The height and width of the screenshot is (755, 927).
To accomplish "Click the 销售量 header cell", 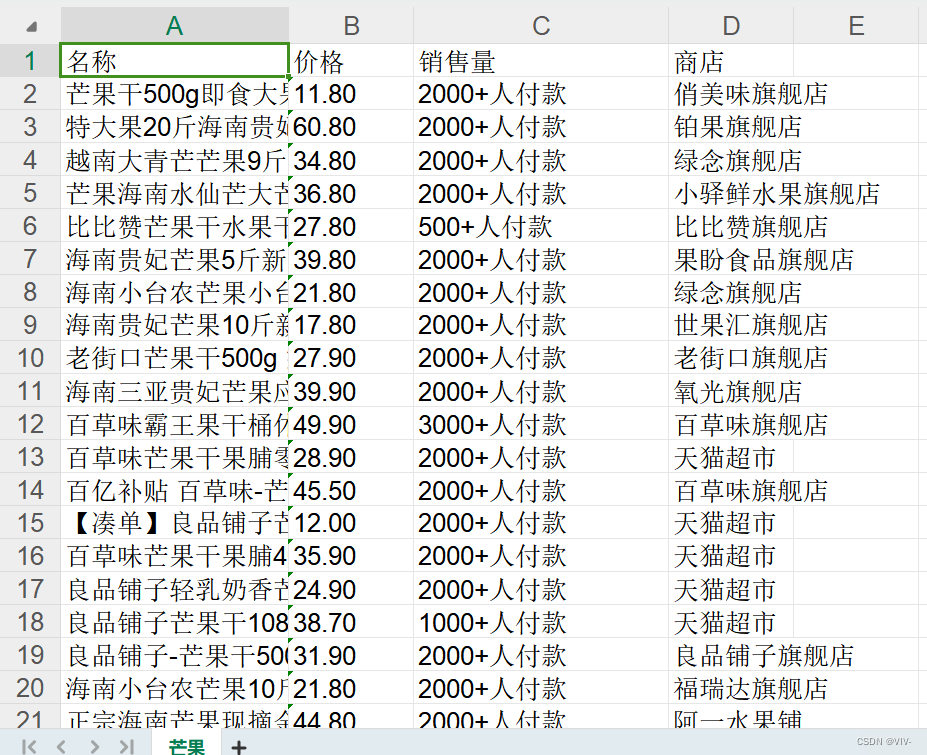I will [541, 61].
